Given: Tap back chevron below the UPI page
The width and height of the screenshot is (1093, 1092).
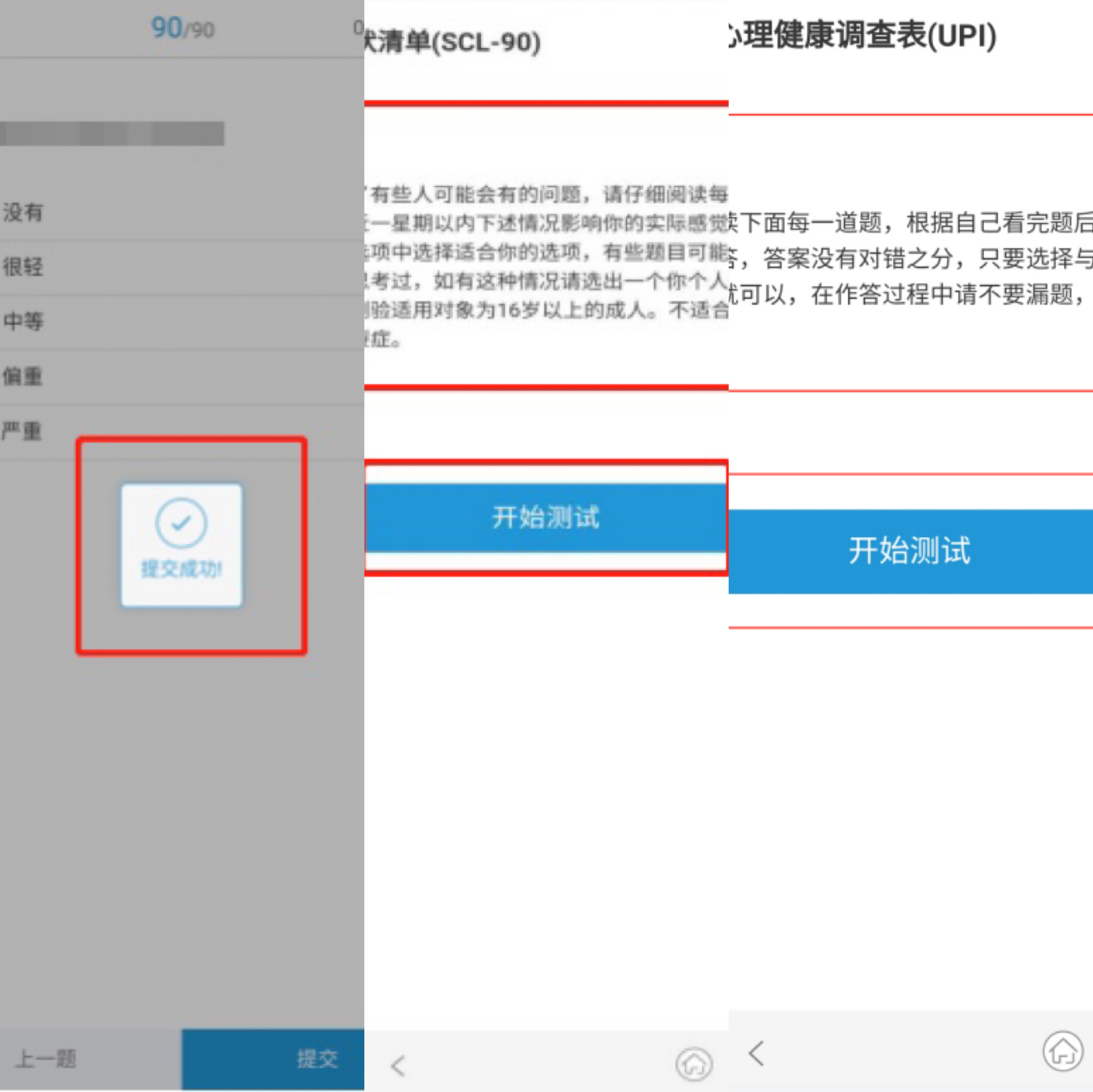Looking at the screenshot, I should pos(756,1053).
